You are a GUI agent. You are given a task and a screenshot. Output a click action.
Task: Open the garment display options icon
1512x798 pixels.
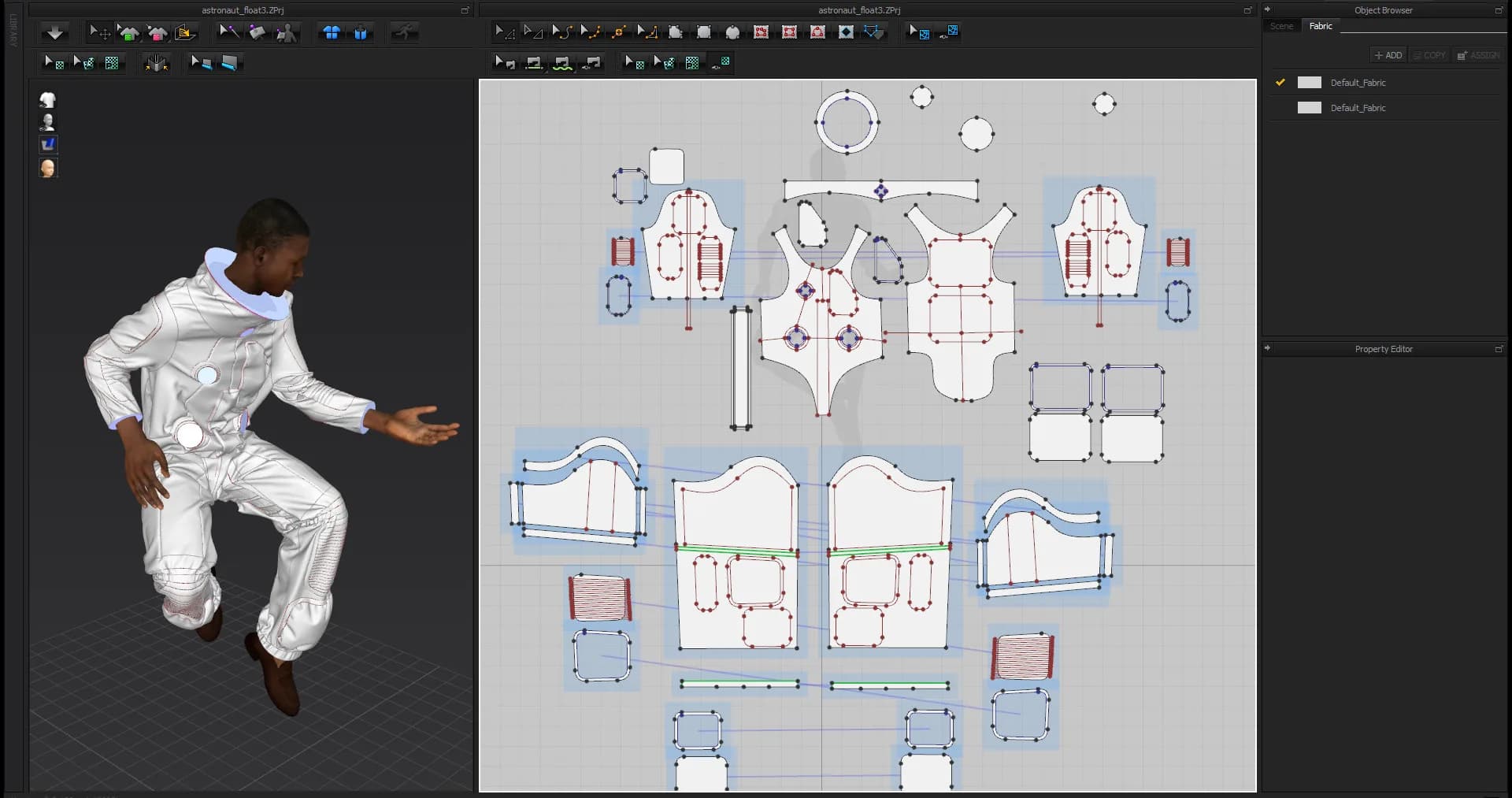(x=48, y=99)
